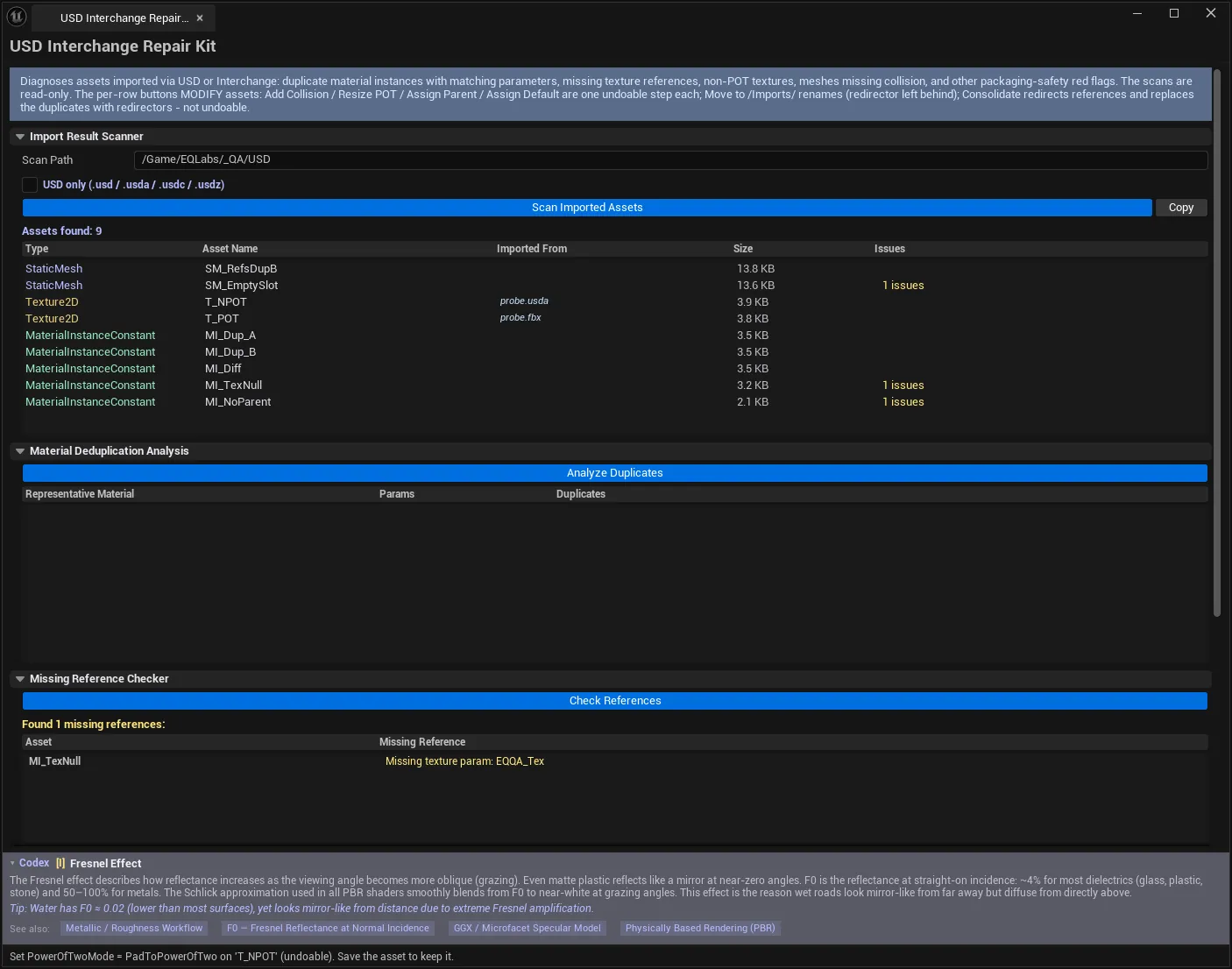The width and height of the screenshot is (1232, 969).
Task: Close the USD Interchange Repair tab
Action: pyautogui.click(x=200, y=18)
